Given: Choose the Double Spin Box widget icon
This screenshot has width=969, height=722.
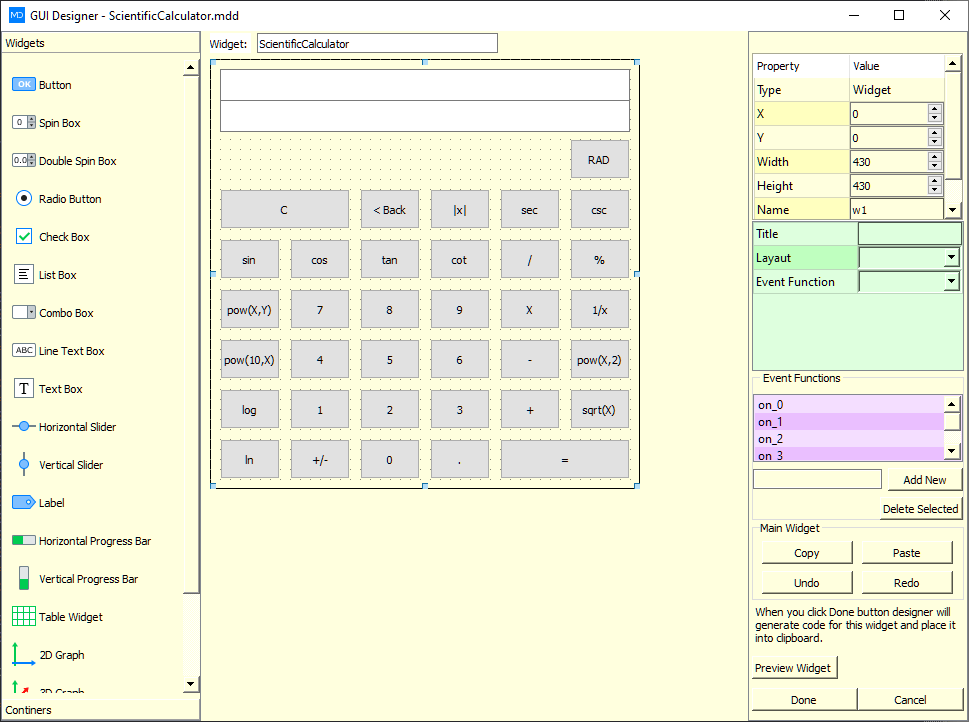Looking at the screenshot, I should click(x=24, y=161).
